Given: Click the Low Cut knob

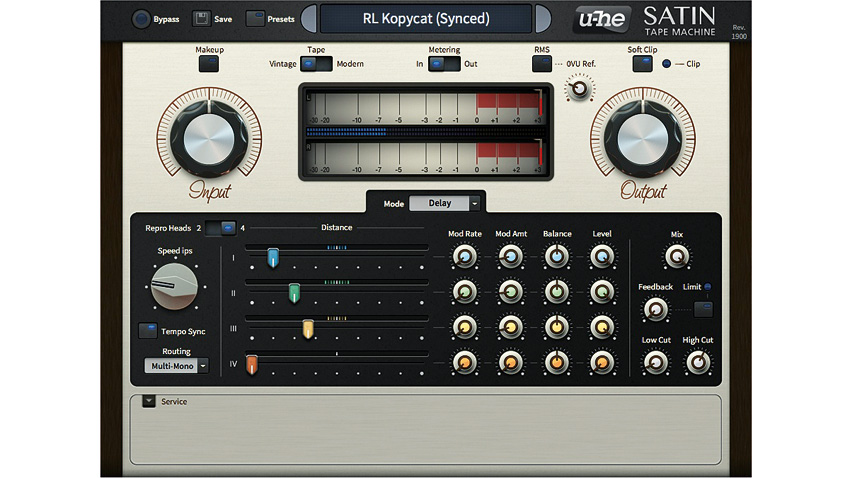Looking at the screenshot, I should 655,363.
